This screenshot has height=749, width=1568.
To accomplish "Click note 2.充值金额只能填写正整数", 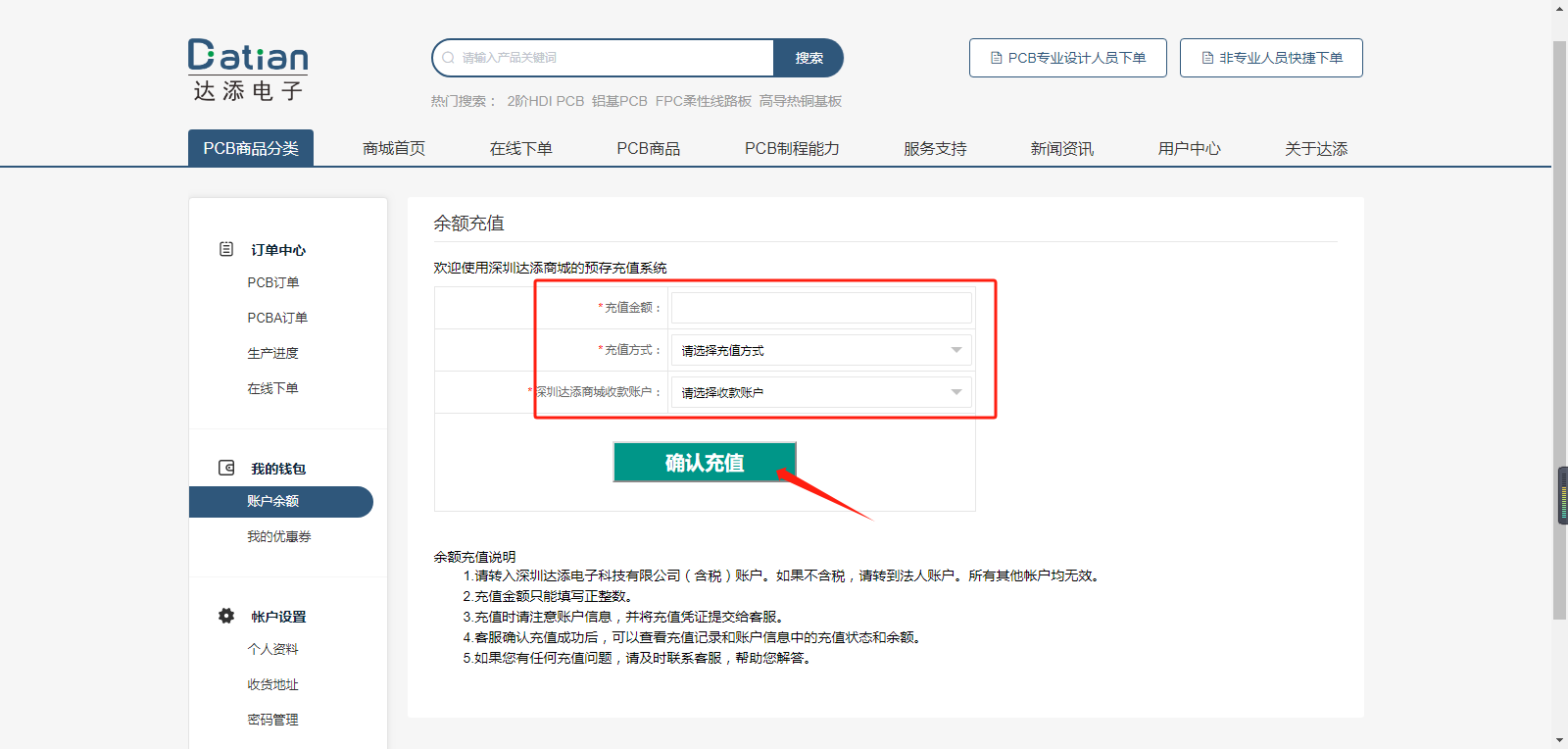I will (549, 596).
